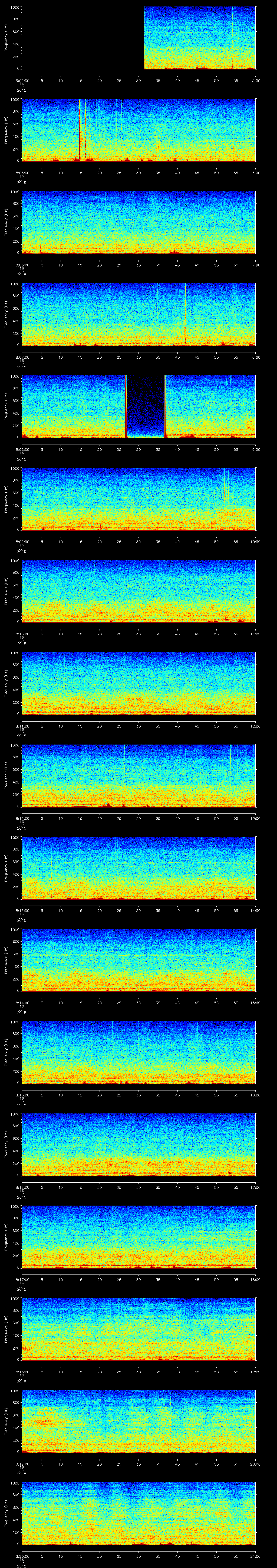Click the vertical streak near 42 seconds in the 8:07:00 spectrogram
Screen dimensions: 277x1568
point(185,315)
